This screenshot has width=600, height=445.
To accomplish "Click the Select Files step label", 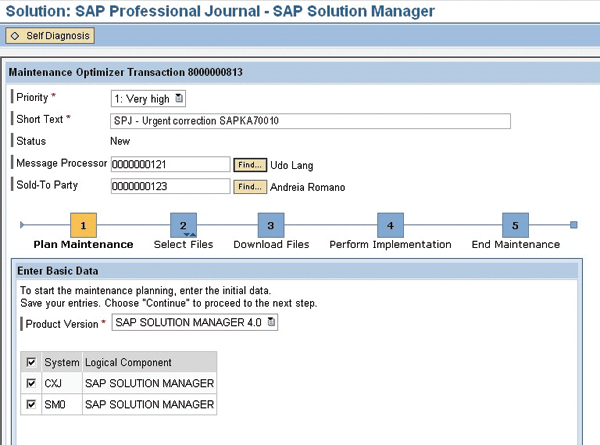I will click(183, 244).
